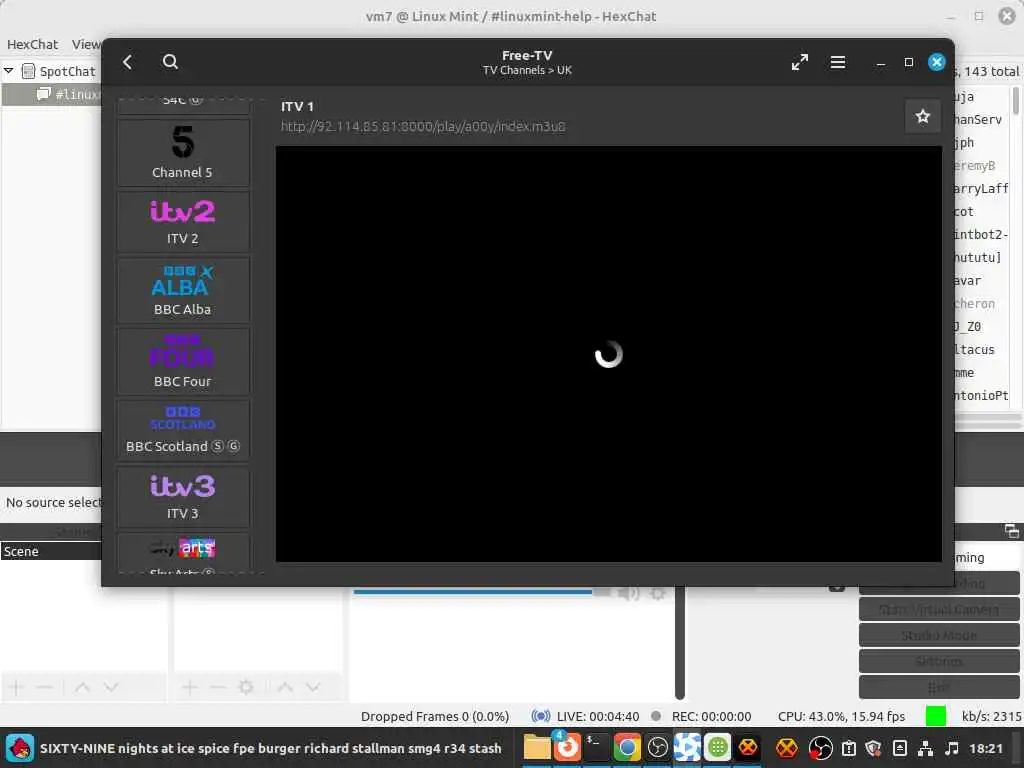Select the Sky Arts channel

[183, 553]
